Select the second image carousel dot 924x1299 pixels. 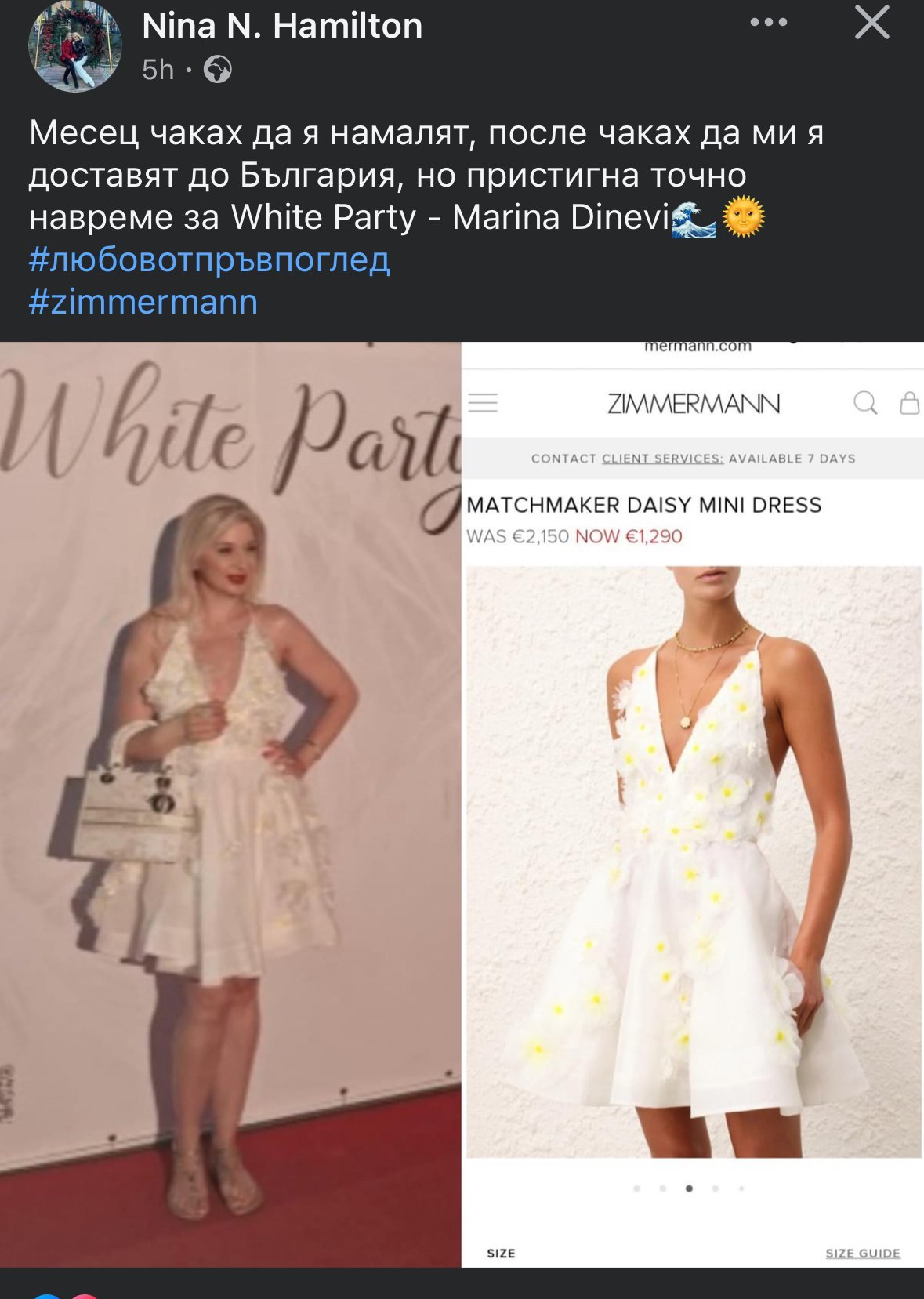click(663, 1188)
